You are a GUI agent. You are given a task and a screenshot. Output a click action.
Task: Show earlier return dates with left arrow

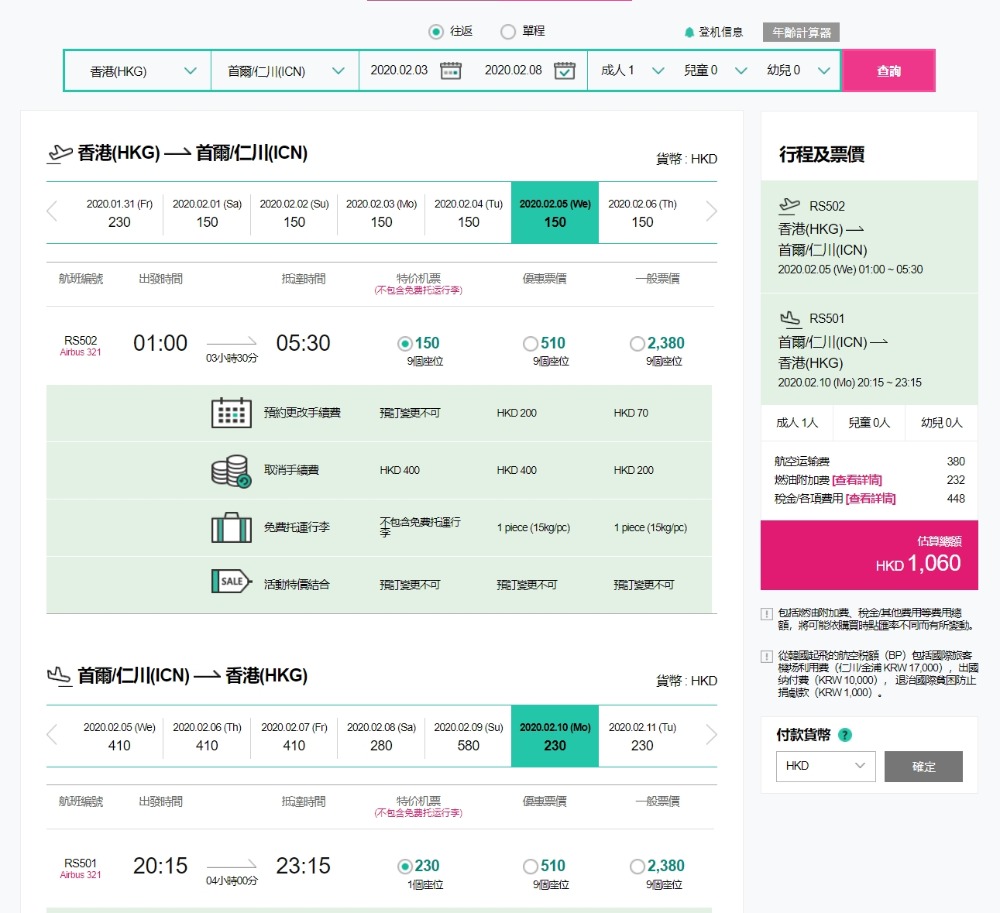pyautogui.click(x=53, y=735)
